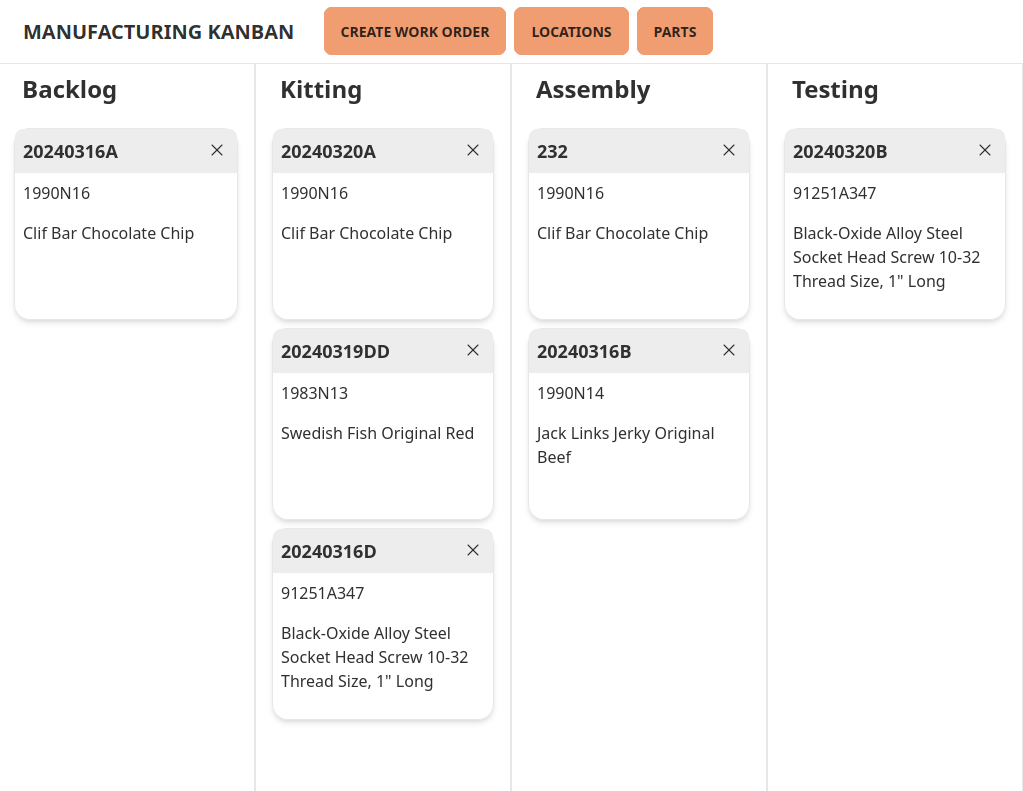Remove card 232 from Assembly

point(728,150)
